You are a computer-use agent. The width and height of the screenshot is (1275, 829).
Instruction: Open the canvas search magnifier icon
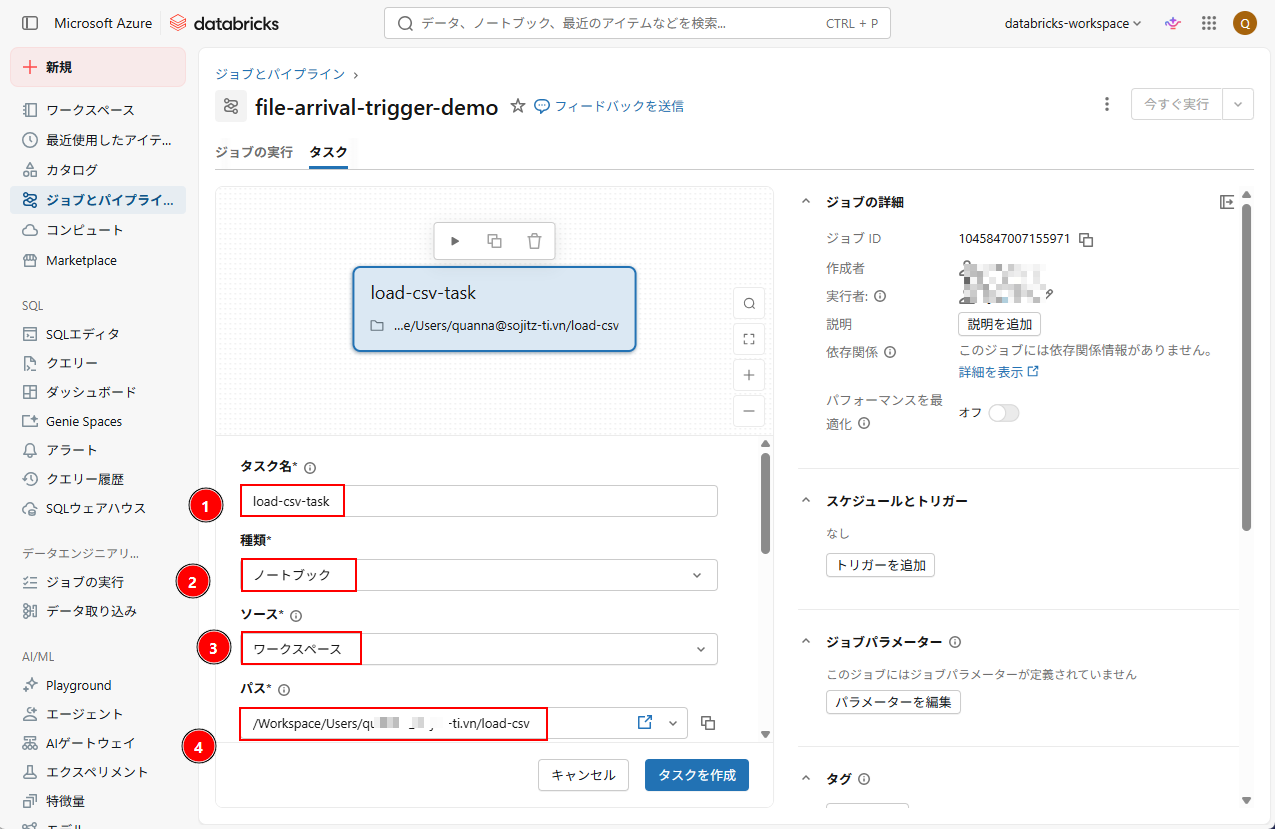[748, 303]
